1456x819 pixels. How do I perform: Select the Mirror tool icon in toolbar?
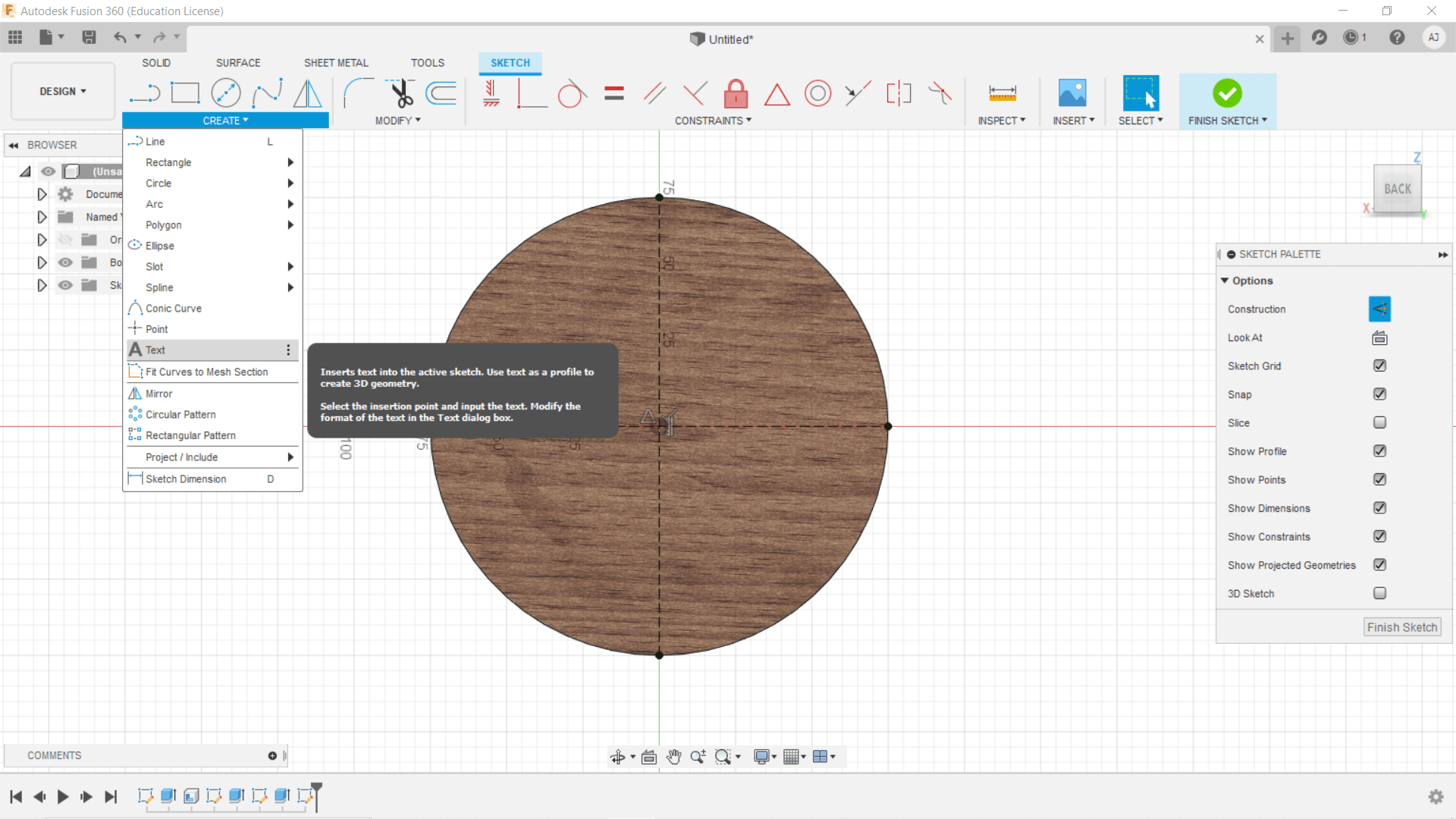pos(307,94)
